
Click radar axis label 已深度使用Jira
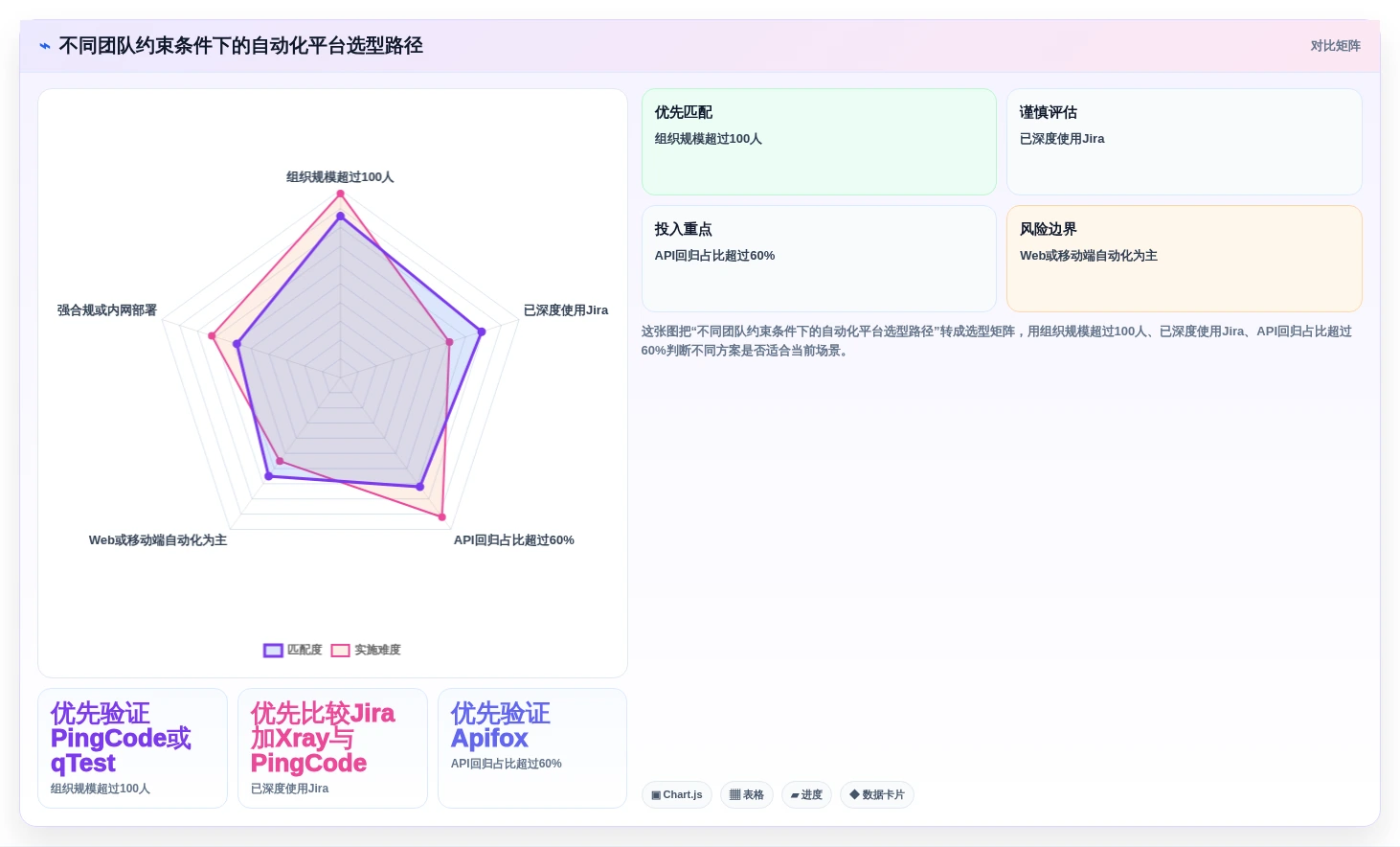[x=566, y=310]
